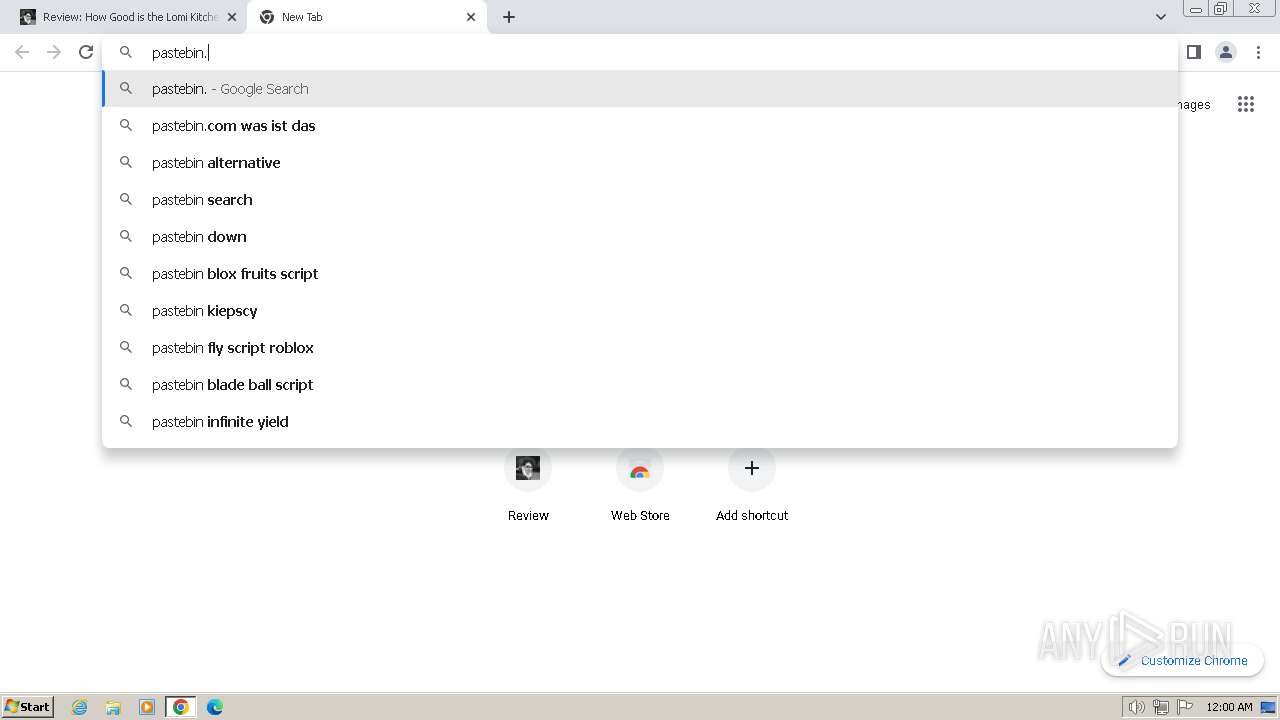This screenshot has width=1280, height=720.
Task: Click in the address bar text field
Action: [640, 52]
